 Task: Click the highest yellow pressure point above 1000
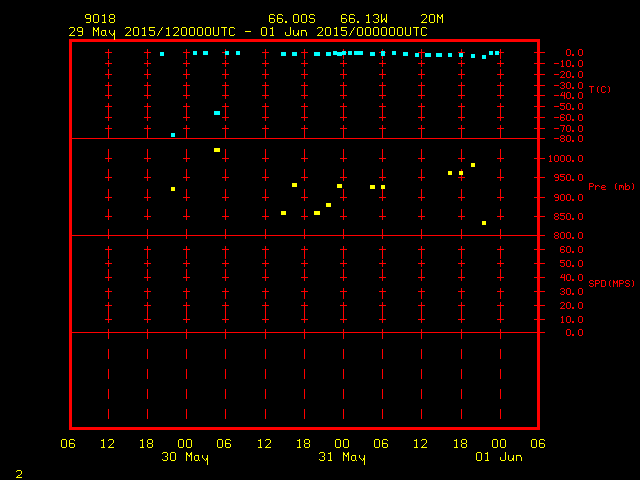217,150
